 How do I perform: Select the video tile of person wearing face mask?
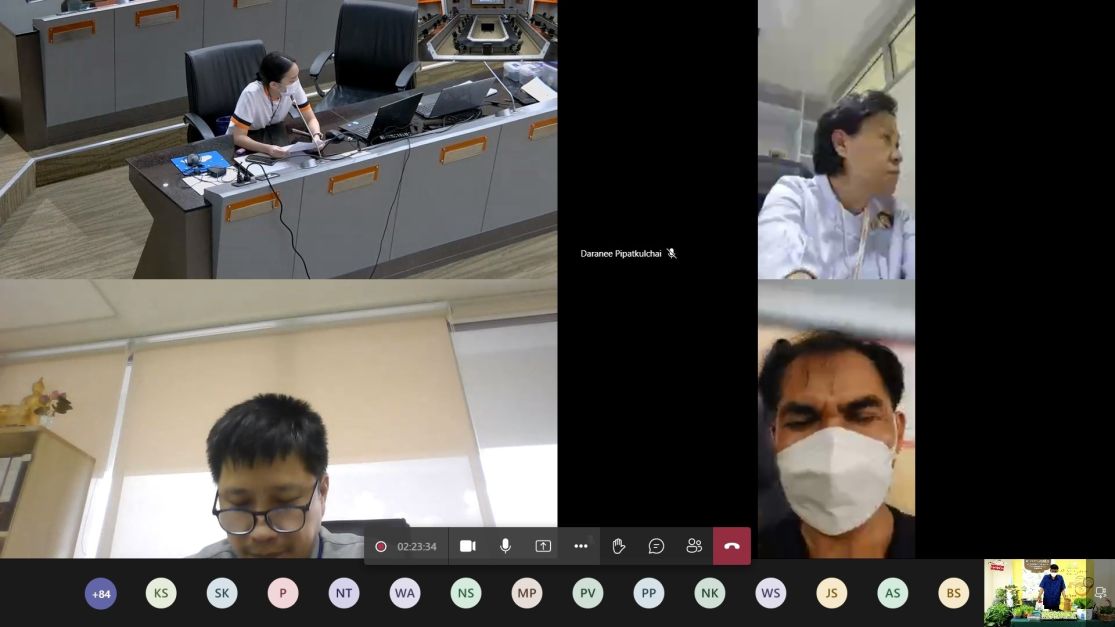836,419
